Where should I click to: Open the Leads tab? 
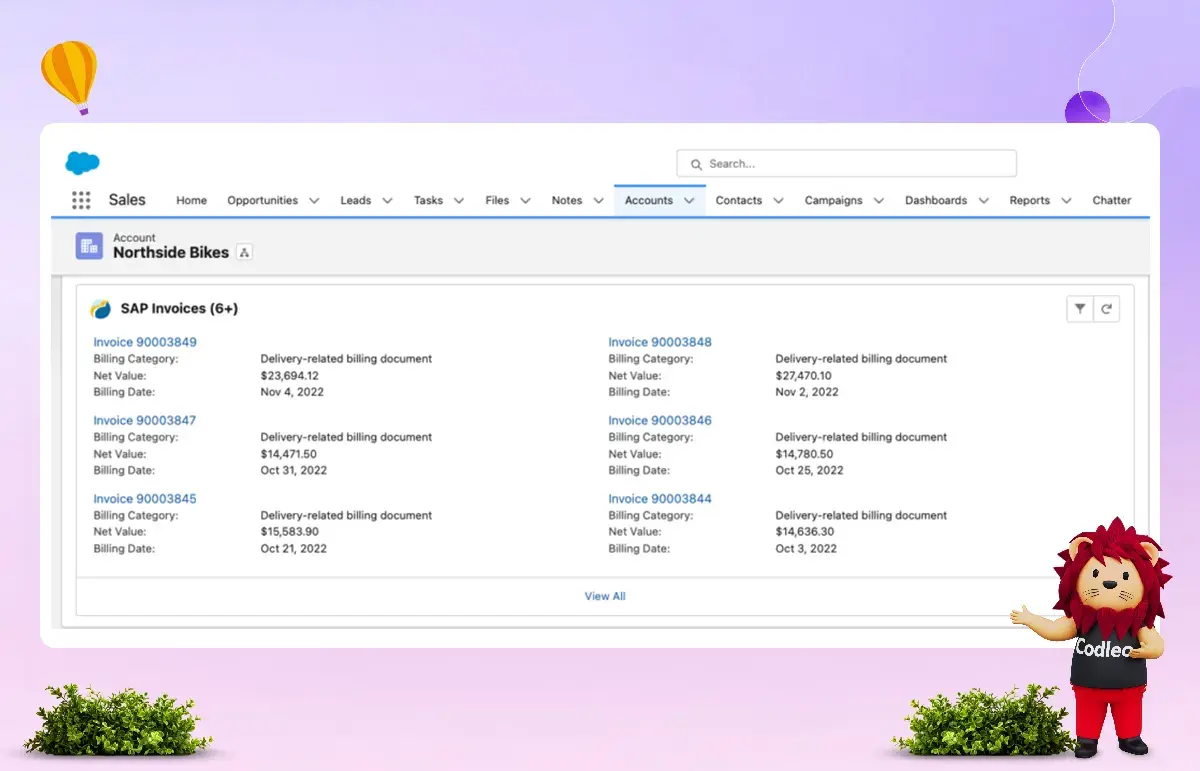click(355, 200)
